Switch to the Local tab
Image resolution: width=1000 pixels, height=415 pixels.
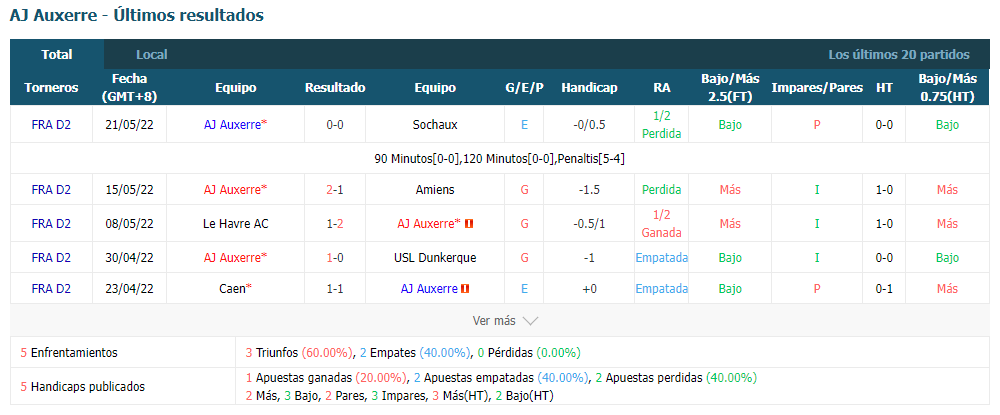pos(152,55)
